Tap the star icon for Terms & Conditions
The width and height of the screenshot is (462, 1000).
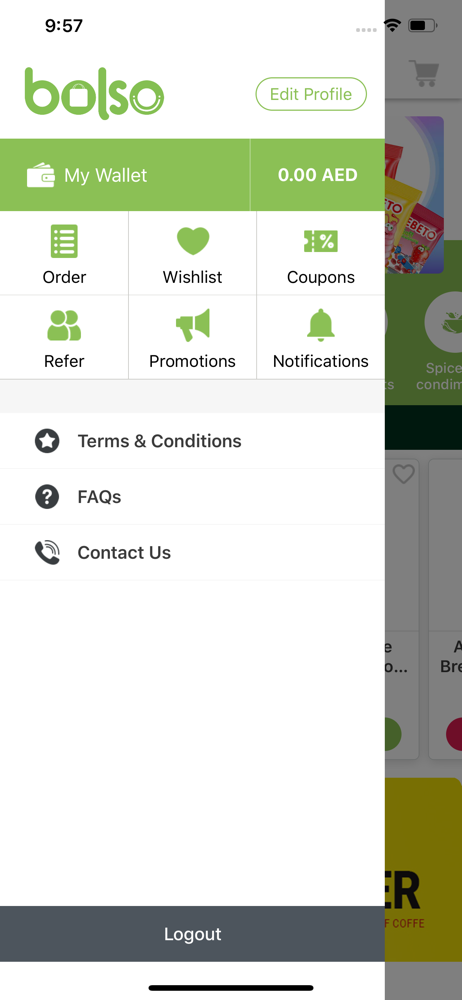pyautogui.click(x=47, y=441)
